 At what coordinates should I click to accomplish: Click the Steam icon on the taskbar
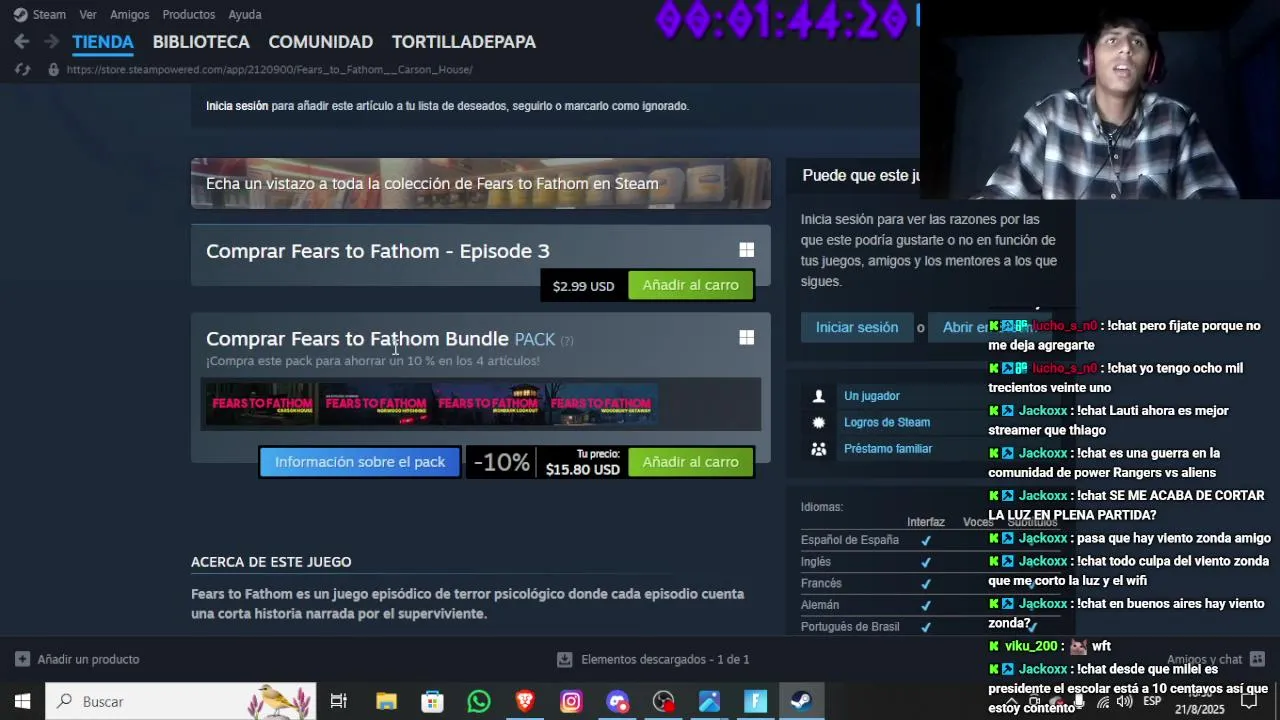[x=801, y=701]
